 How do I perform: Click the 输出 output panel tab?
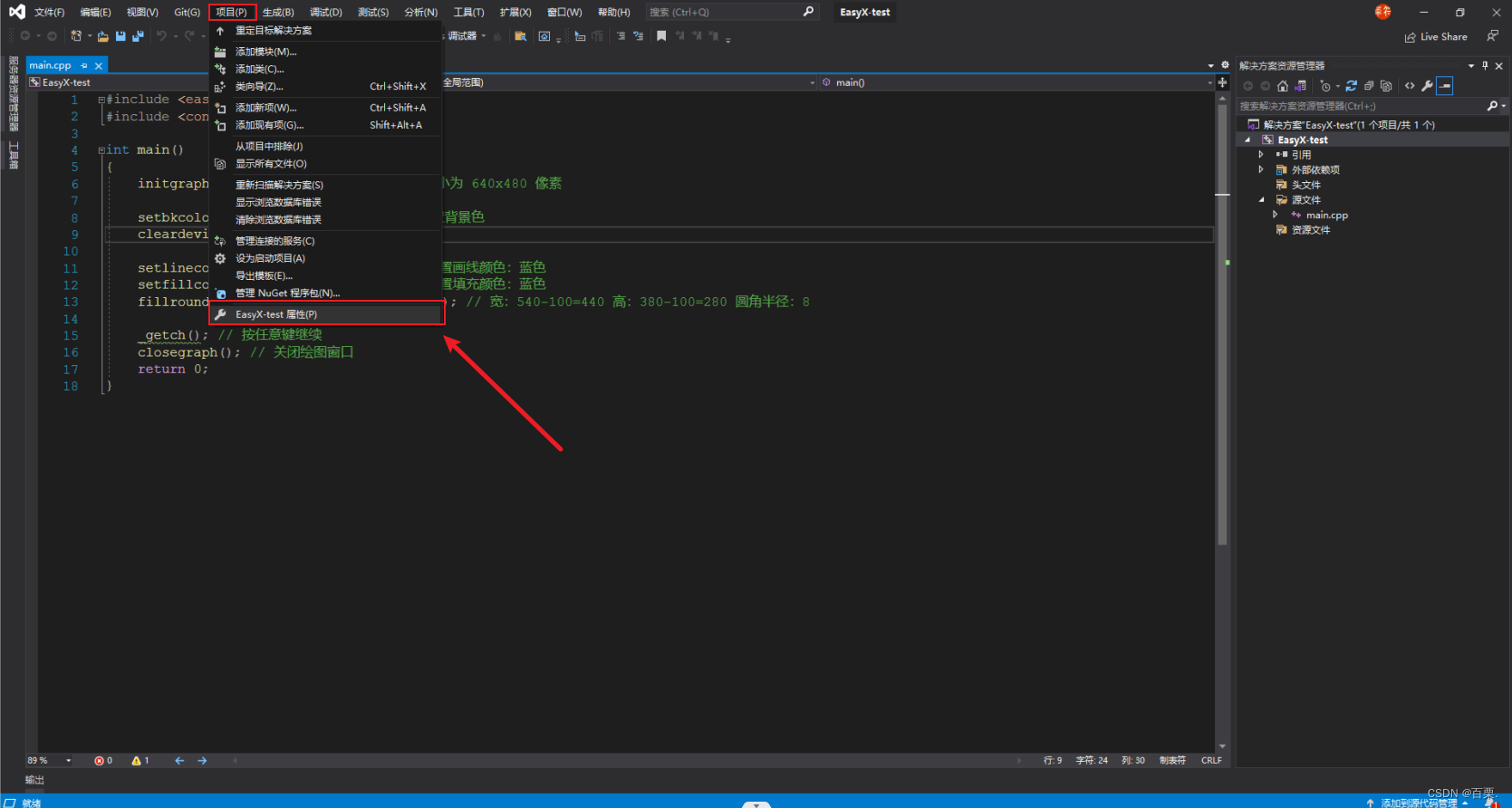click(34, 780)
